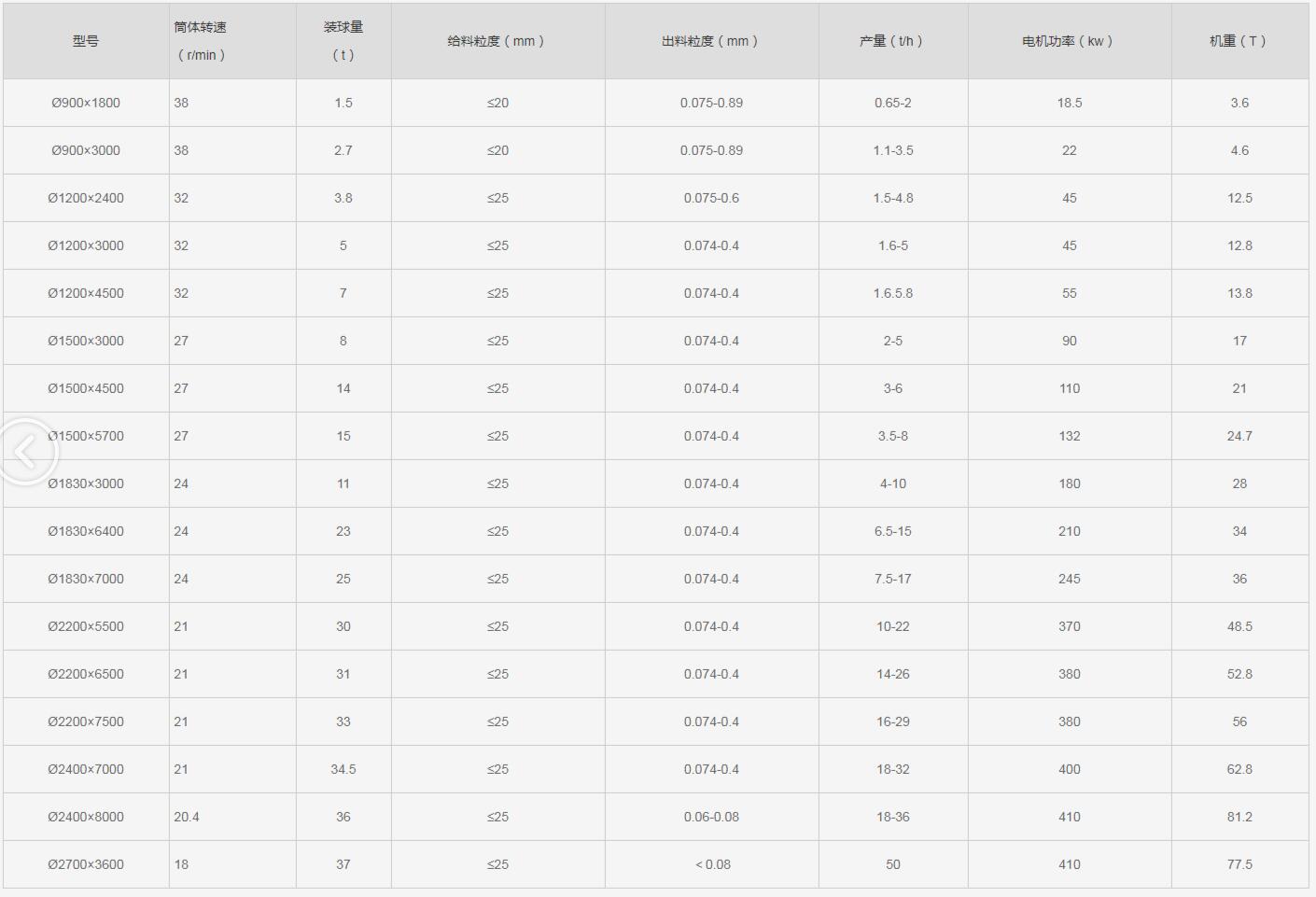Click the 机重 (T) column header
Screen dimensions: 1316x897
pos(1239,41)
